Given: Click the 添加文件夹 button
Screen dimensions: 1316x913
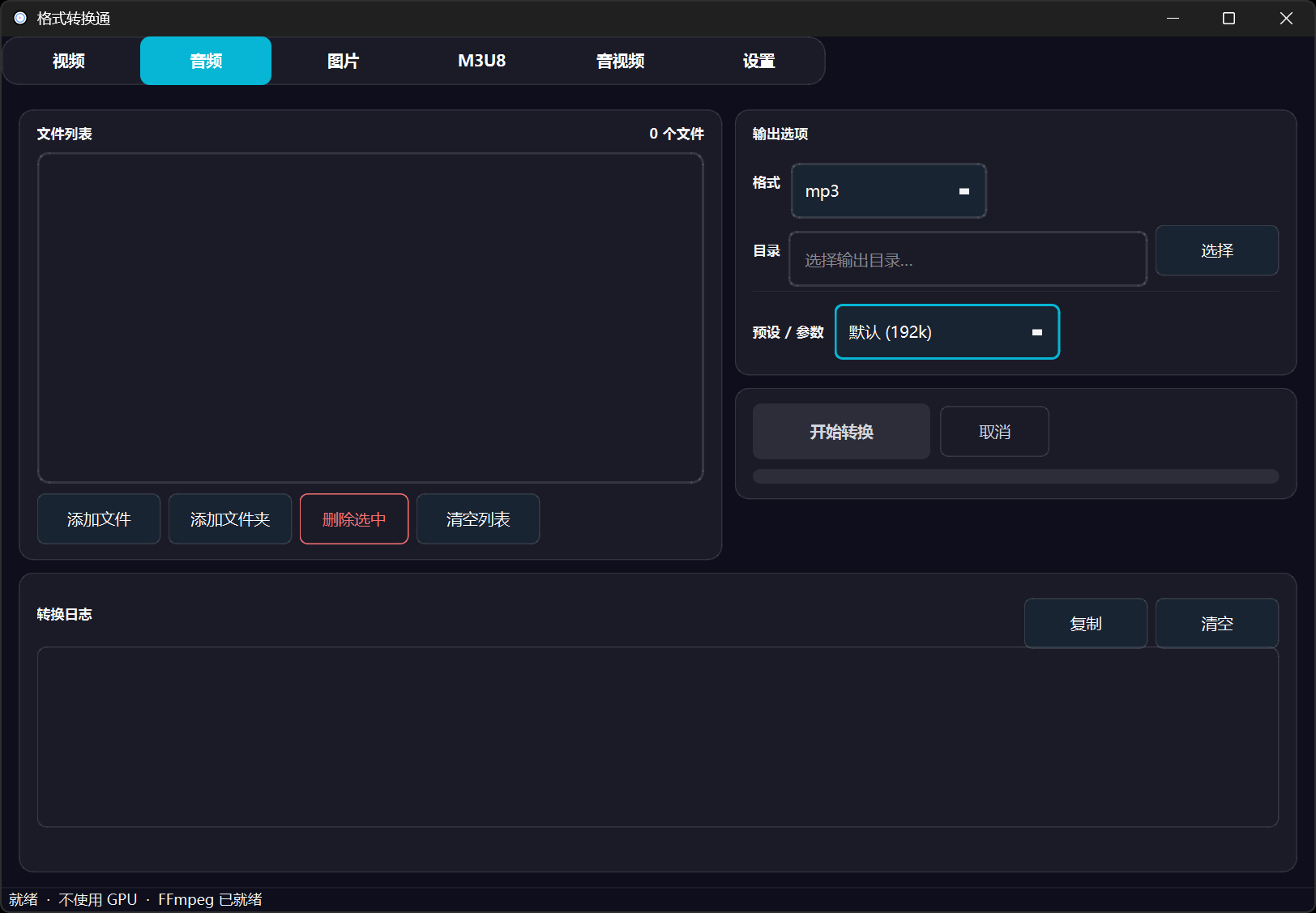Looking at the screenshot, I should 230,519.
